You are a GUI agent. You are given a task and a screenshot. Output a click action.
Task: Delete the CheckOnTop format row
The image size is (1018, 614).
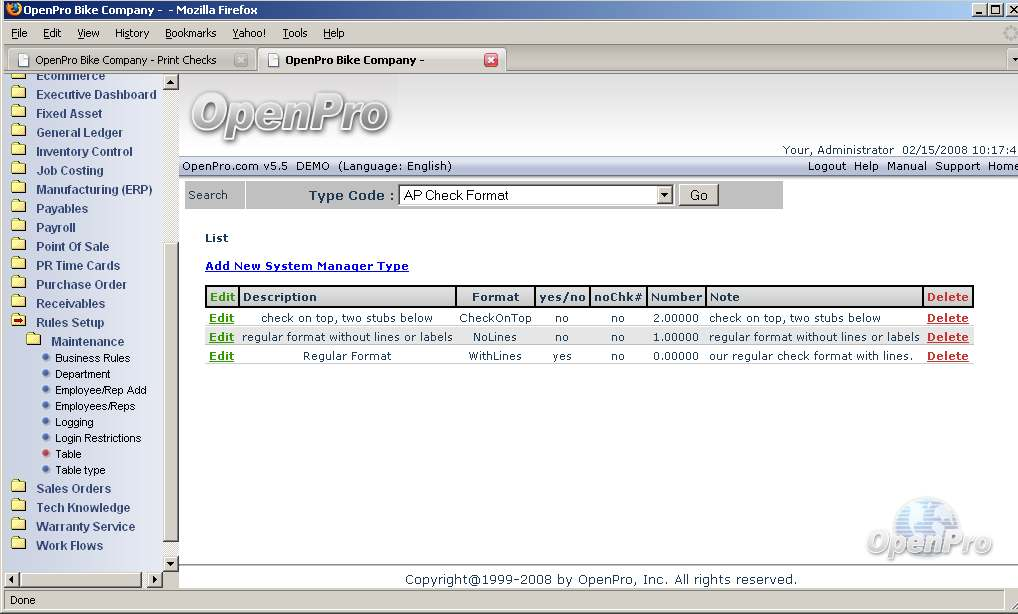click(947, 318)
